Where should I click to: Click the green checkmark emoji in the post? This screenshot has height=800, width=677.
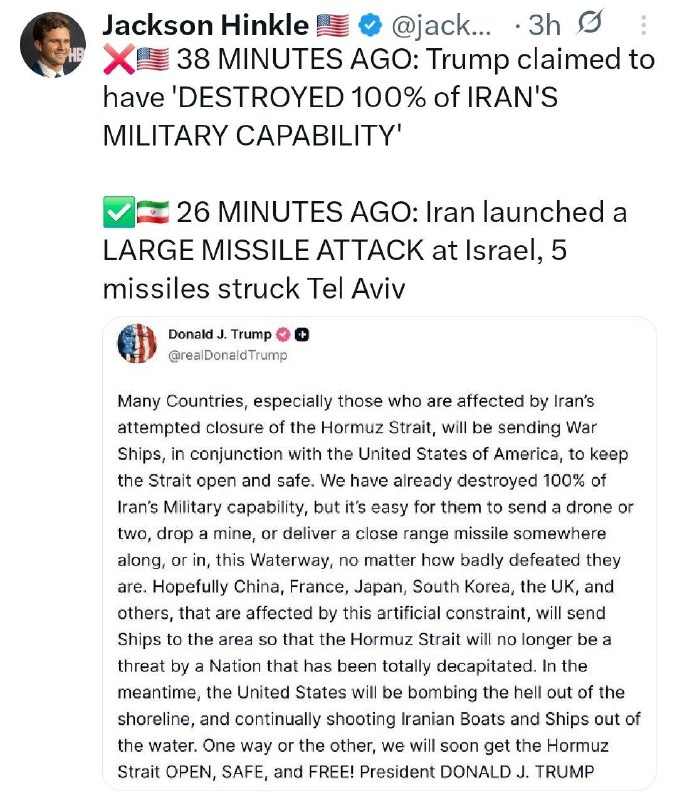[x=119, y=212]
